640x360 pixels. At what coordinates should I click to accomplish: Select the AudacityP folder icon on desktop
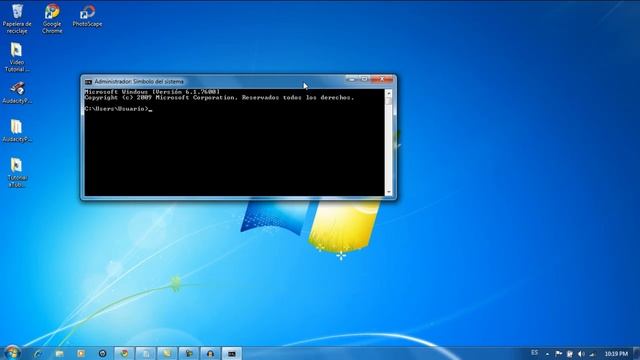17,131
